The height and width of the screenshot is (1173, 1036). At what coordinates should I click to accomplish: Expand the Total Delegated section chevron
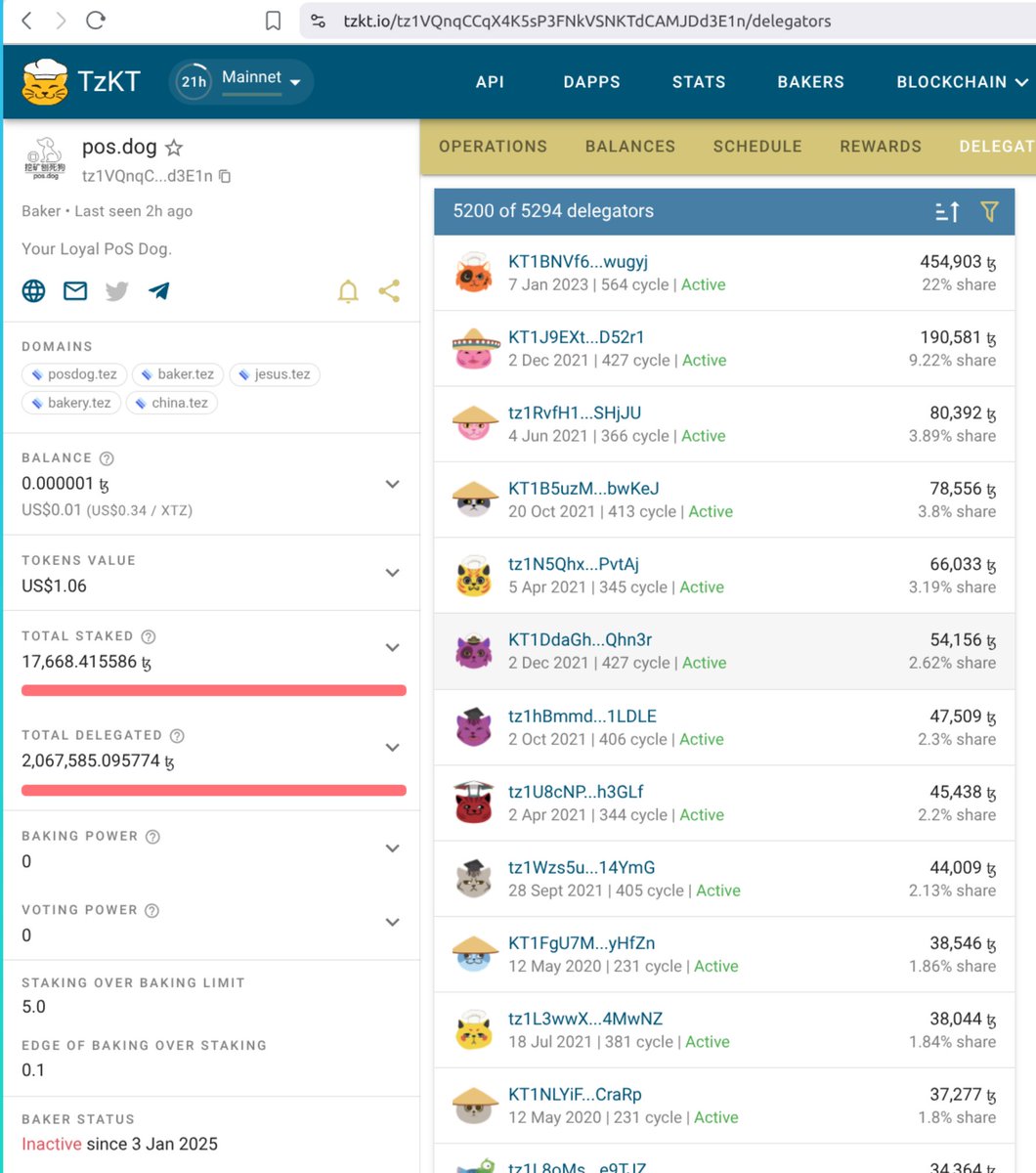[x=392, y=747]
